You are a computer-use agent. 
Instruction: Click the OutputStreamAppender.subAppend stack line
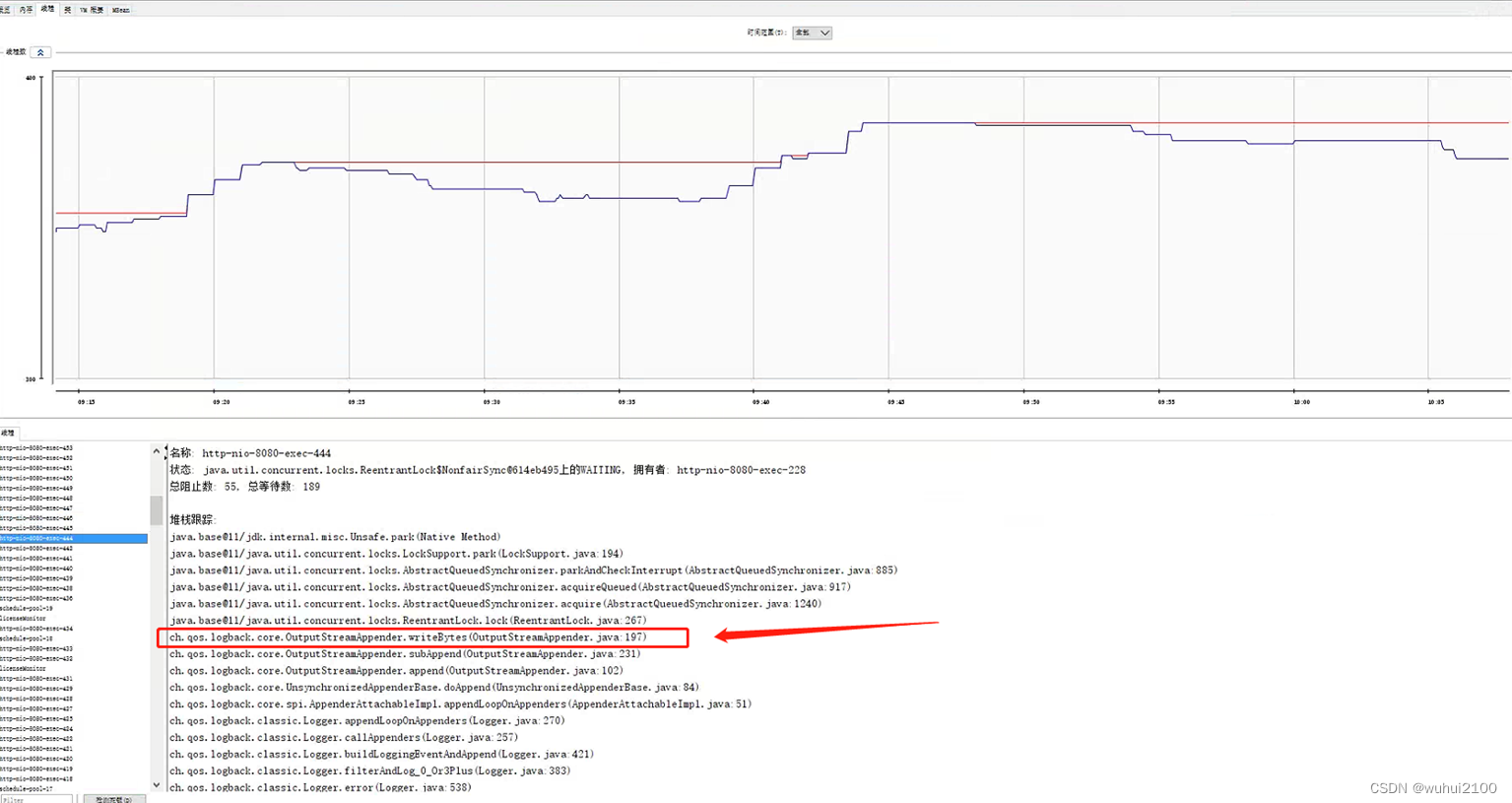(405, 654)
